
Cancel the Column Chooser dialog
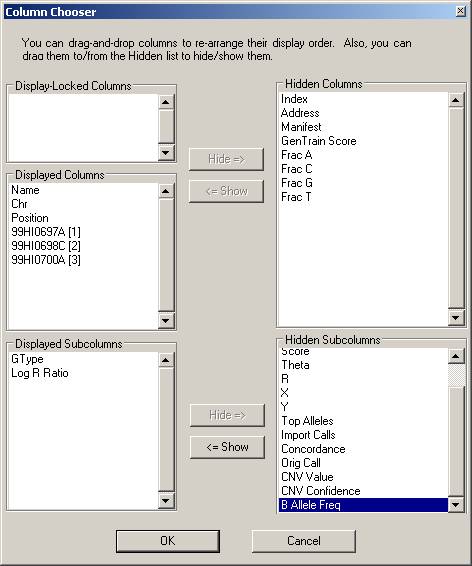(303, 541)
